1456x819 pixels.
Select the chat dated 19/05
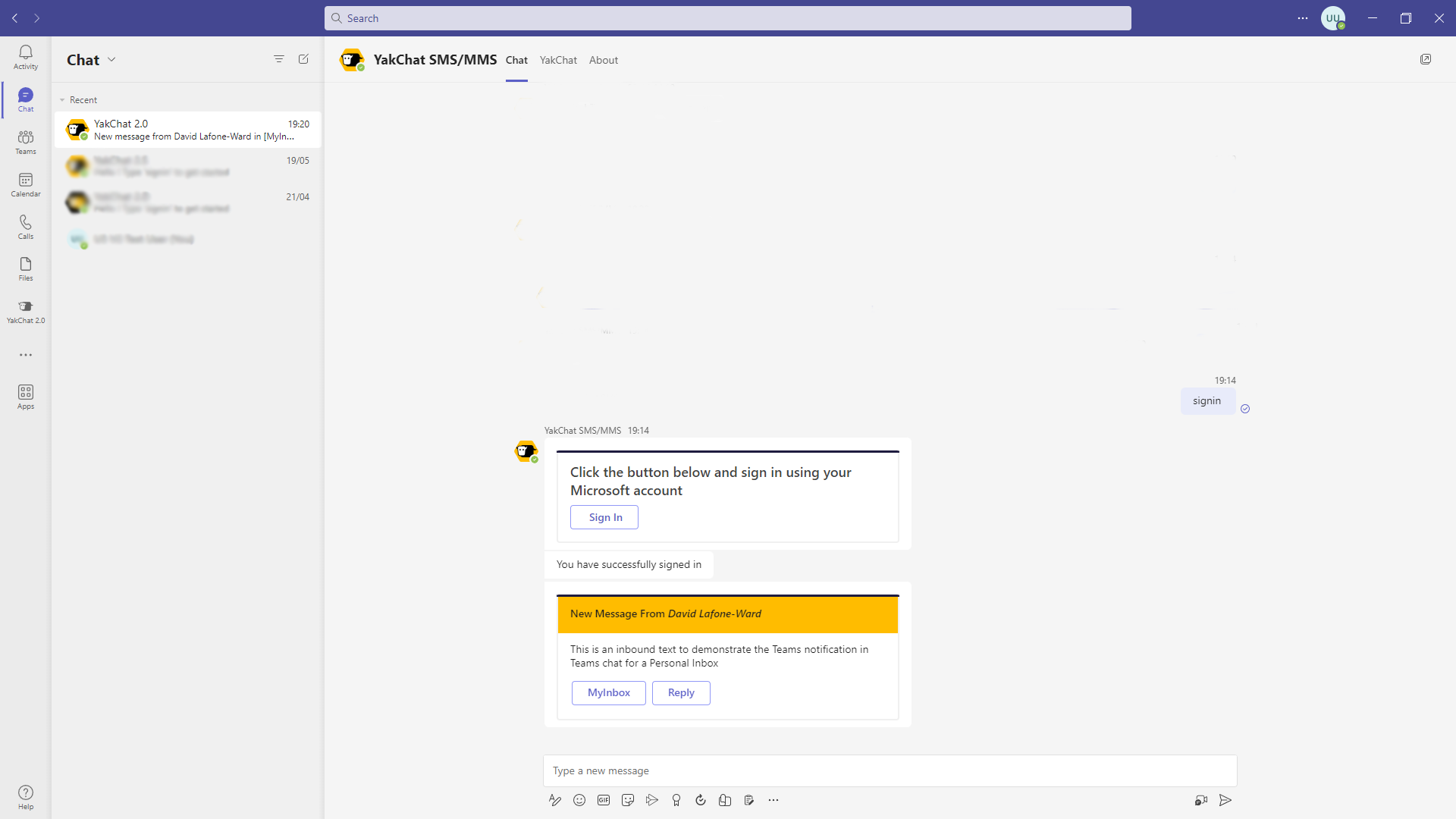(x=187, y=166)
